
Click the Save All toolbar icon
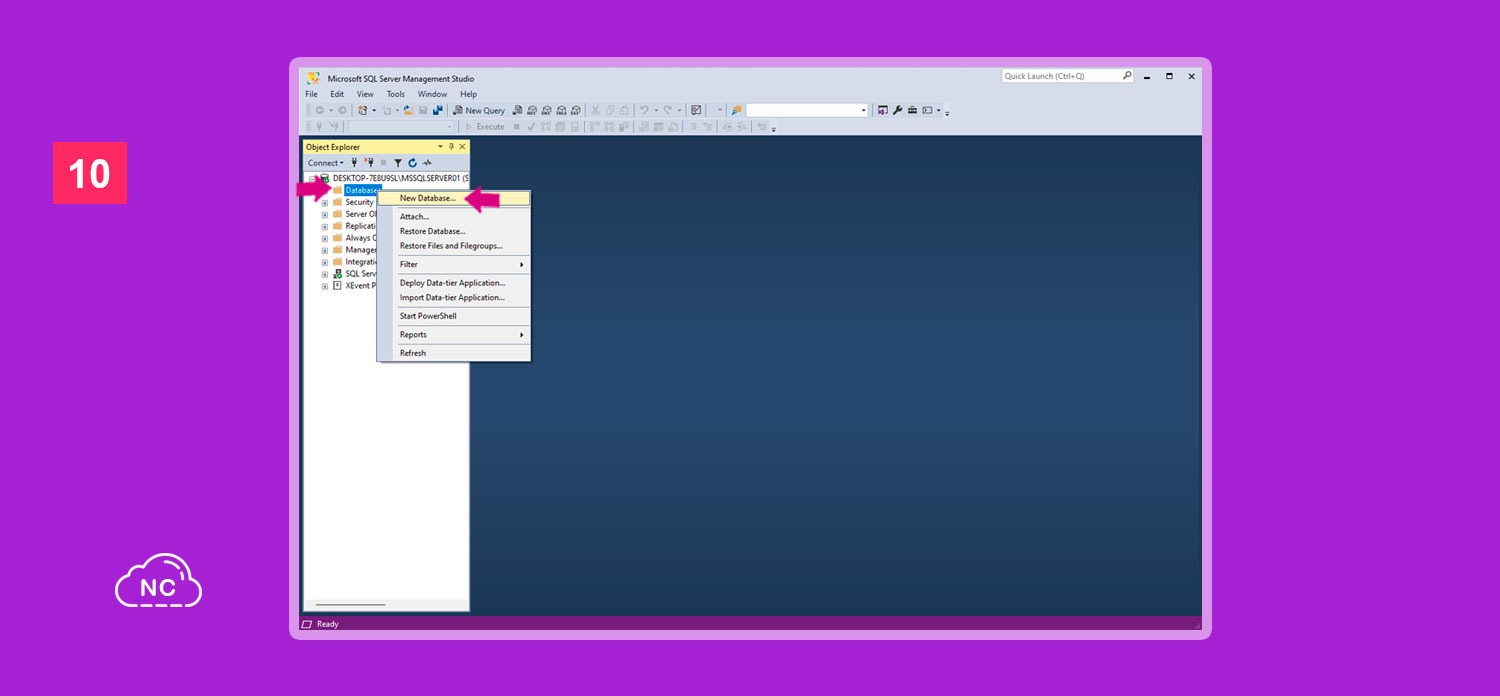tap(439, 110)
